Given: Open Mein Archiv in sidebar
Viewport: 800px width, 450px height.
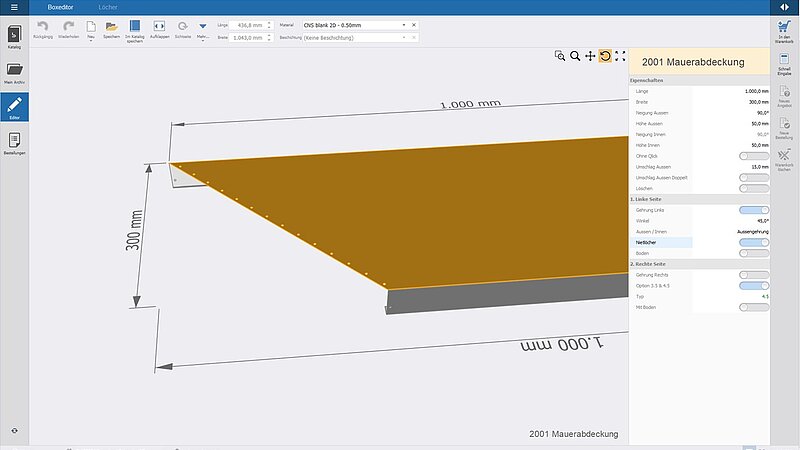Looking at the screenshot, I should pos(14,73).
